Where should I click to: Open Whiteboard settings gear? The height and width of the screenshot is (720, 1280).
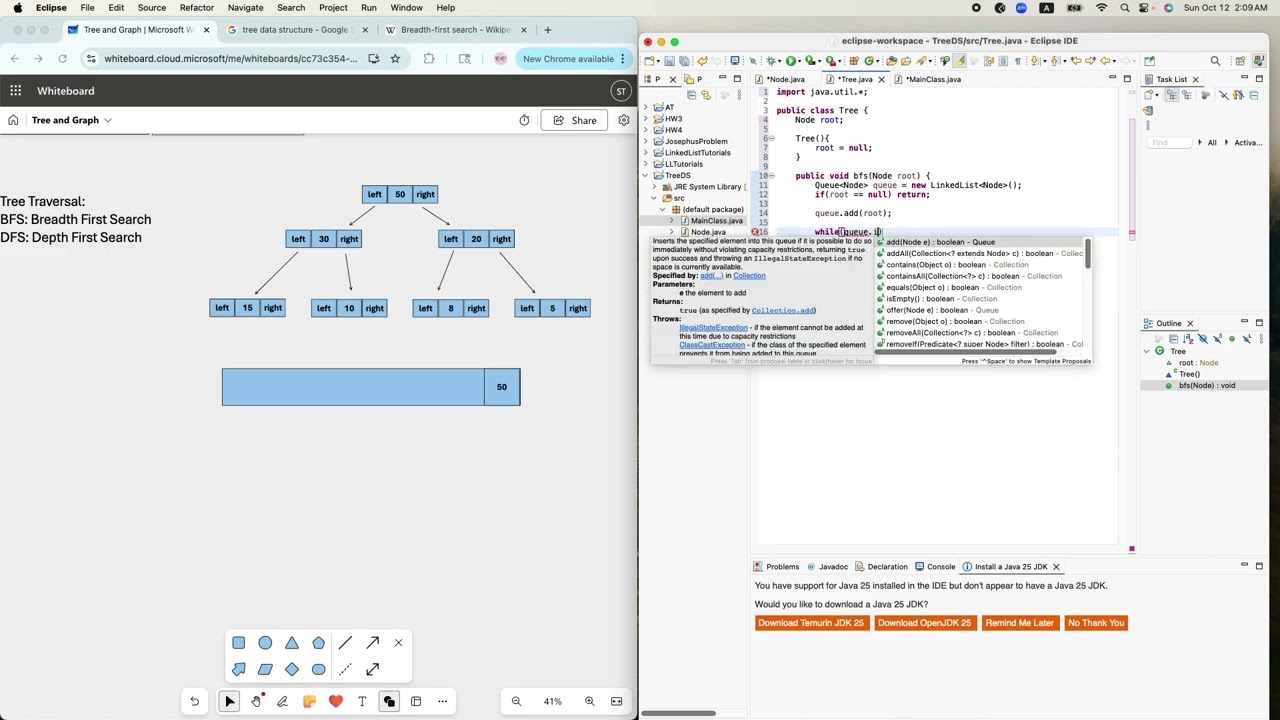624,120
